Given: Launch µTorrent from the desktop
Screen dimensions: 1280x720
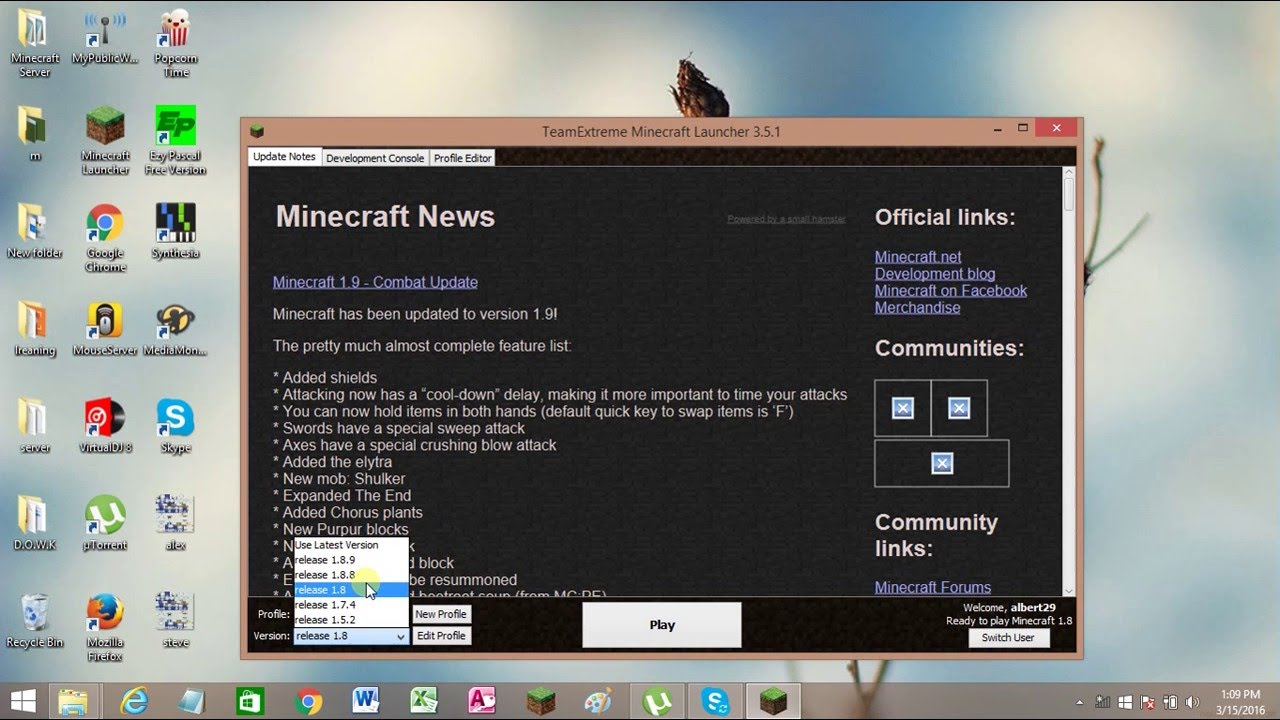Looking at the screenshot, I should coord(105,524).
